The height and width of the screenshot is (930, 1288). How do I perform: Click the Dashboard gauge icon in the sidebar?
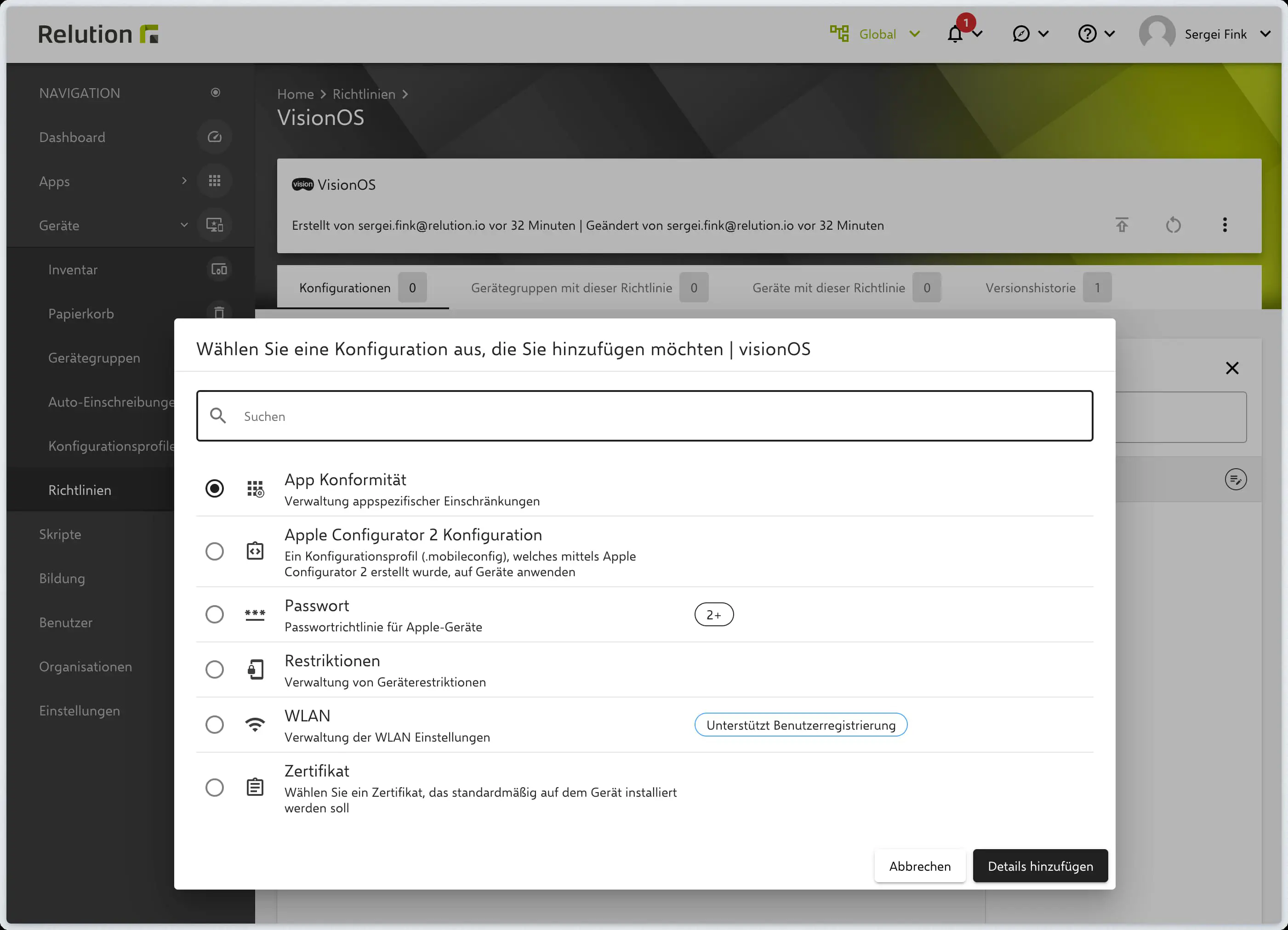214,137
